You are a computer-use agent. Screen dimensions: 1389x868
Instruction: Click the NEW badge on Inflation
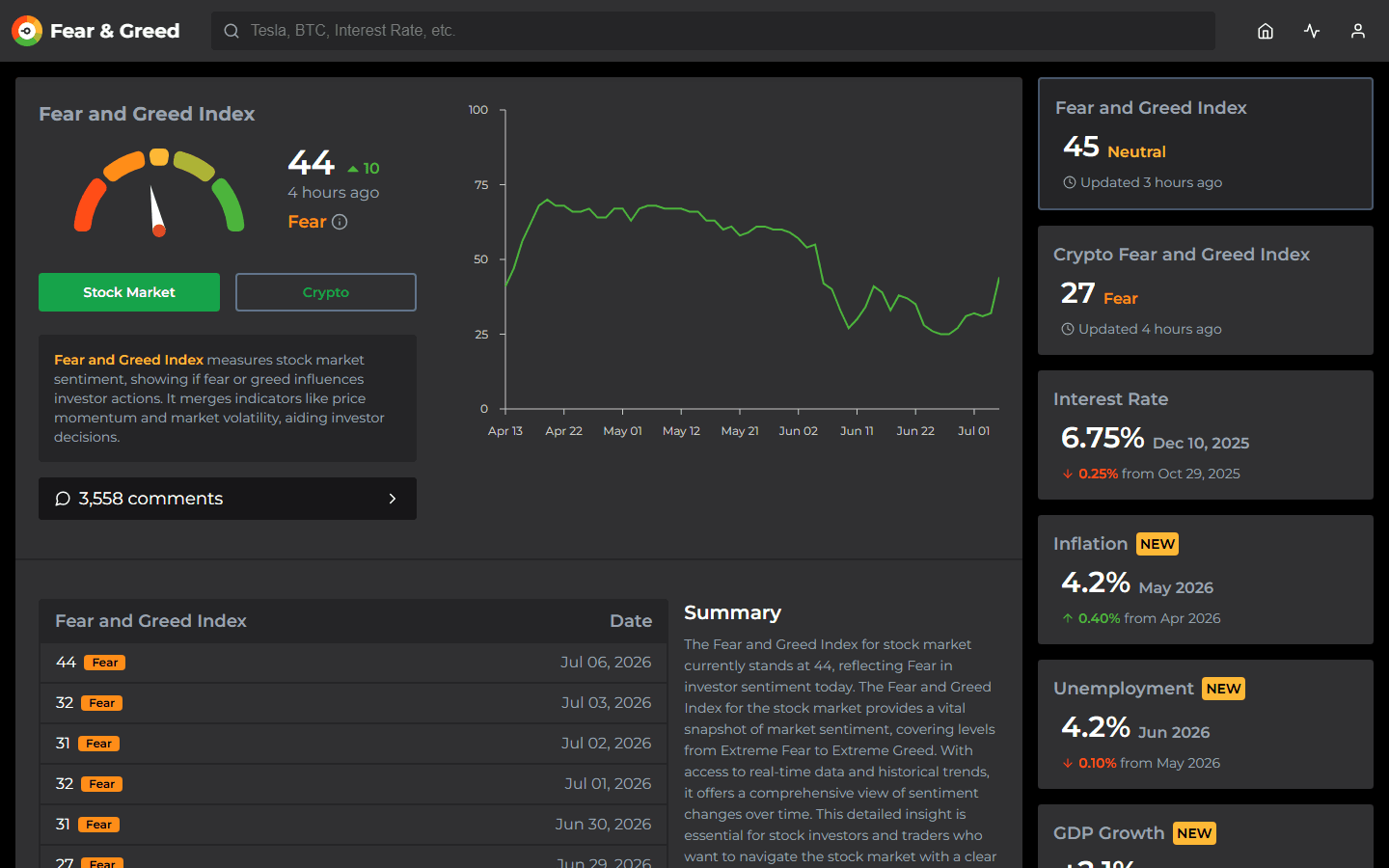[x=1157, y=544]
